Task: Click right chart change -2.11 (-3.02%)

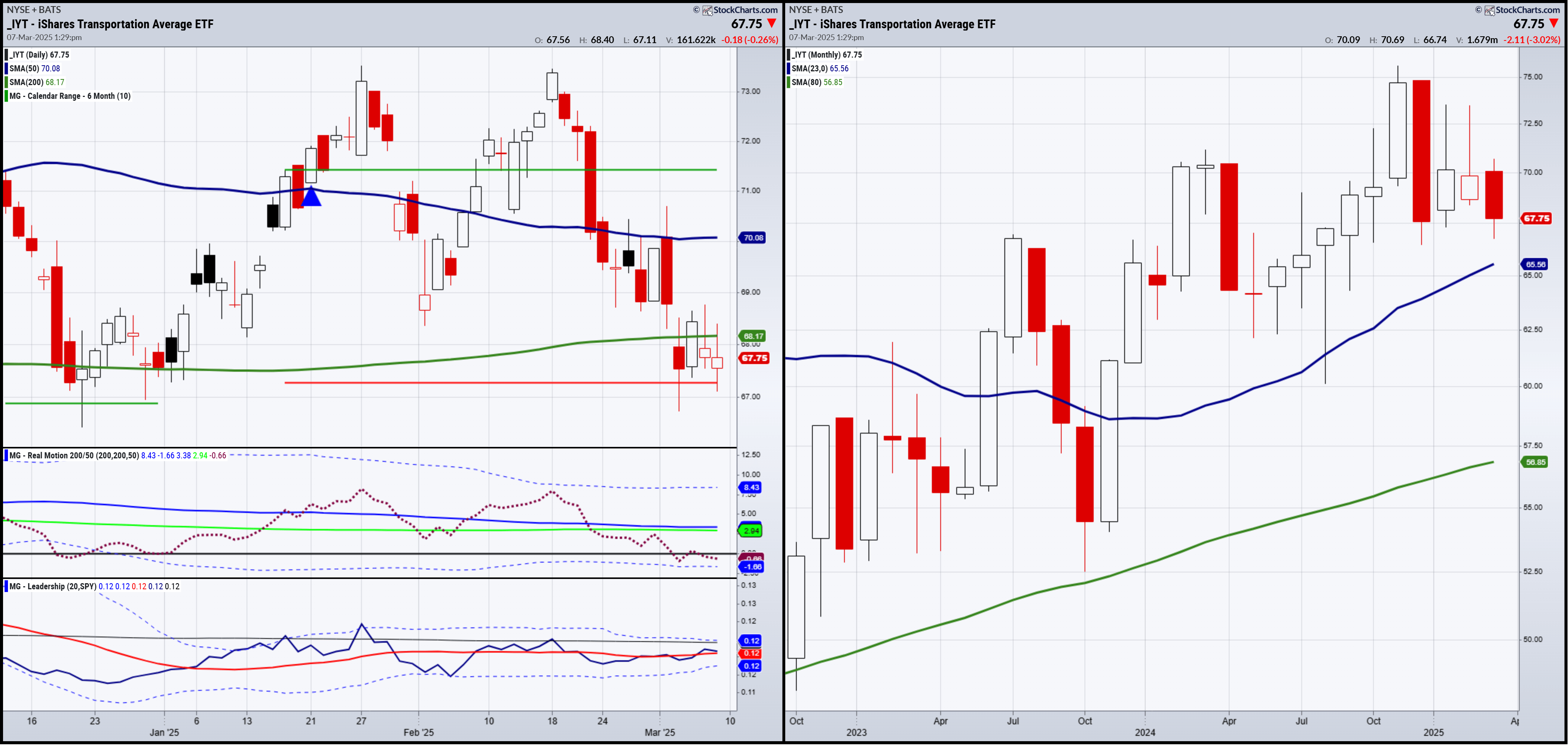Action: tap(1531, 40)
